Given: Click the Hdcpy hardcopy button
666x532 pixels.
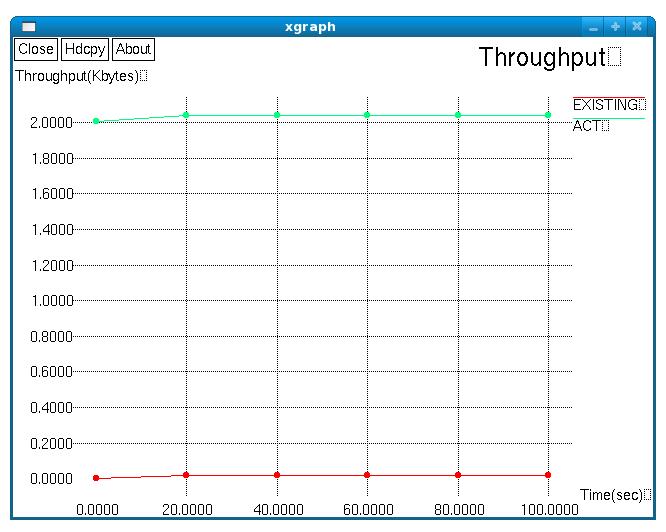Looking at the screenshot, I should pos(85,49).
